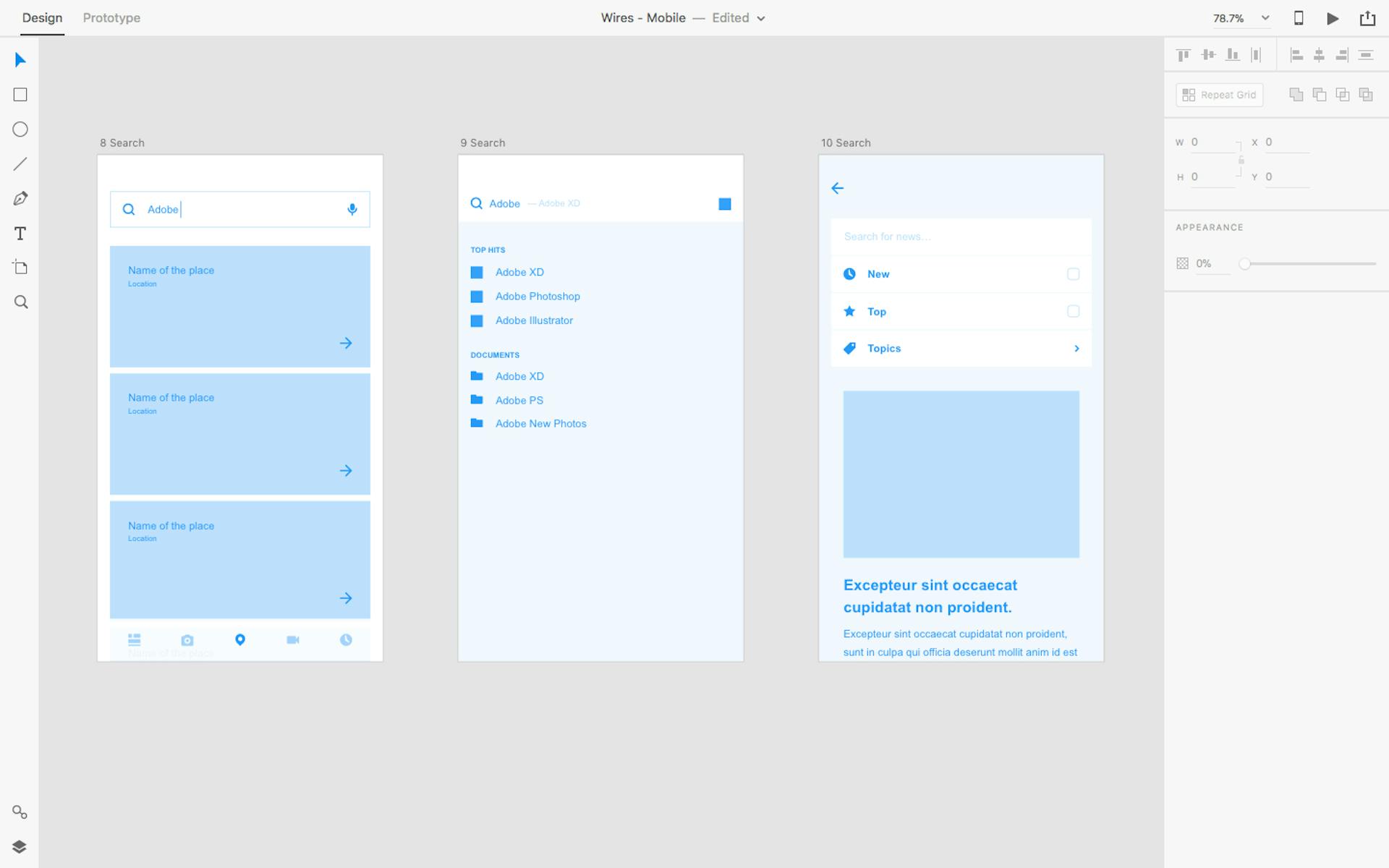Toggle the checkbox next to New
The width and height of the screenshot is (1389, 868).
(1073, 274)
